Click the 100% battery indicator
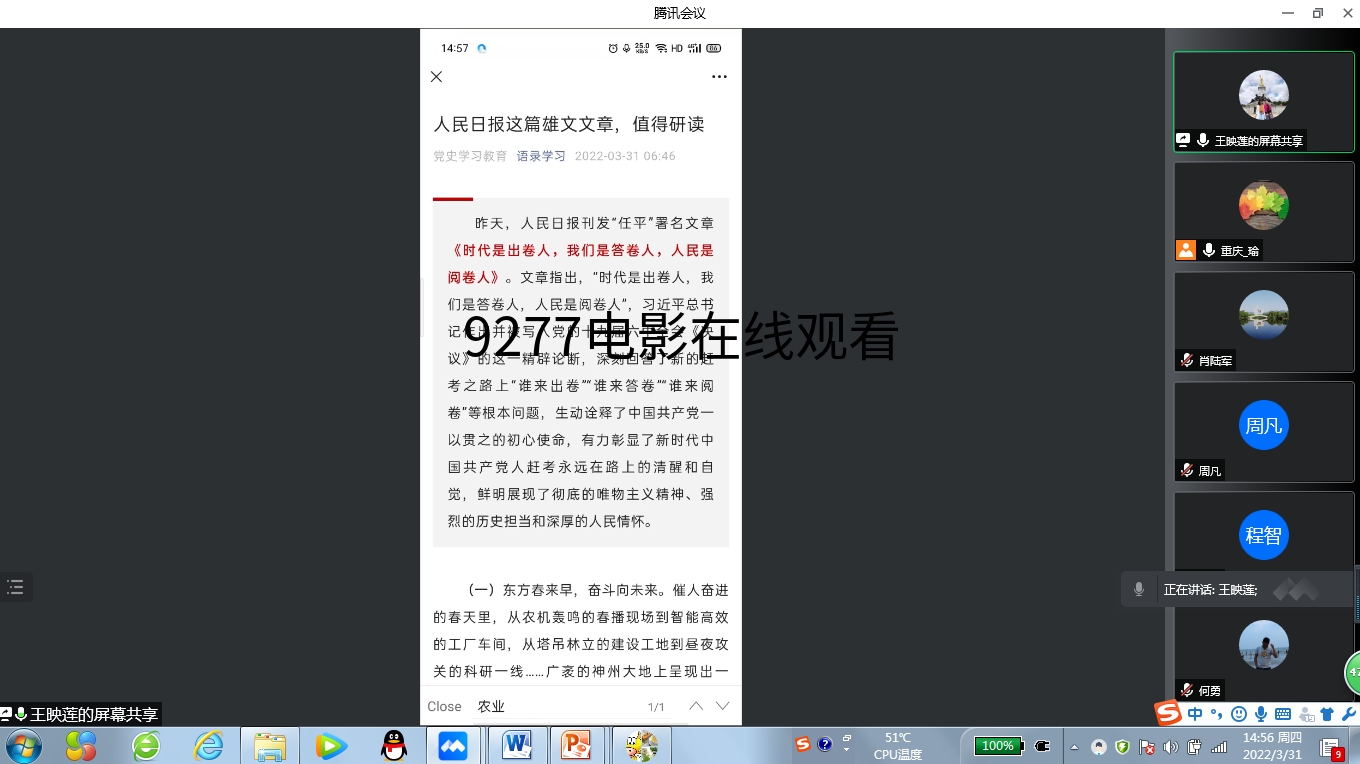The image size is (1360, 764). pos(999,746)
